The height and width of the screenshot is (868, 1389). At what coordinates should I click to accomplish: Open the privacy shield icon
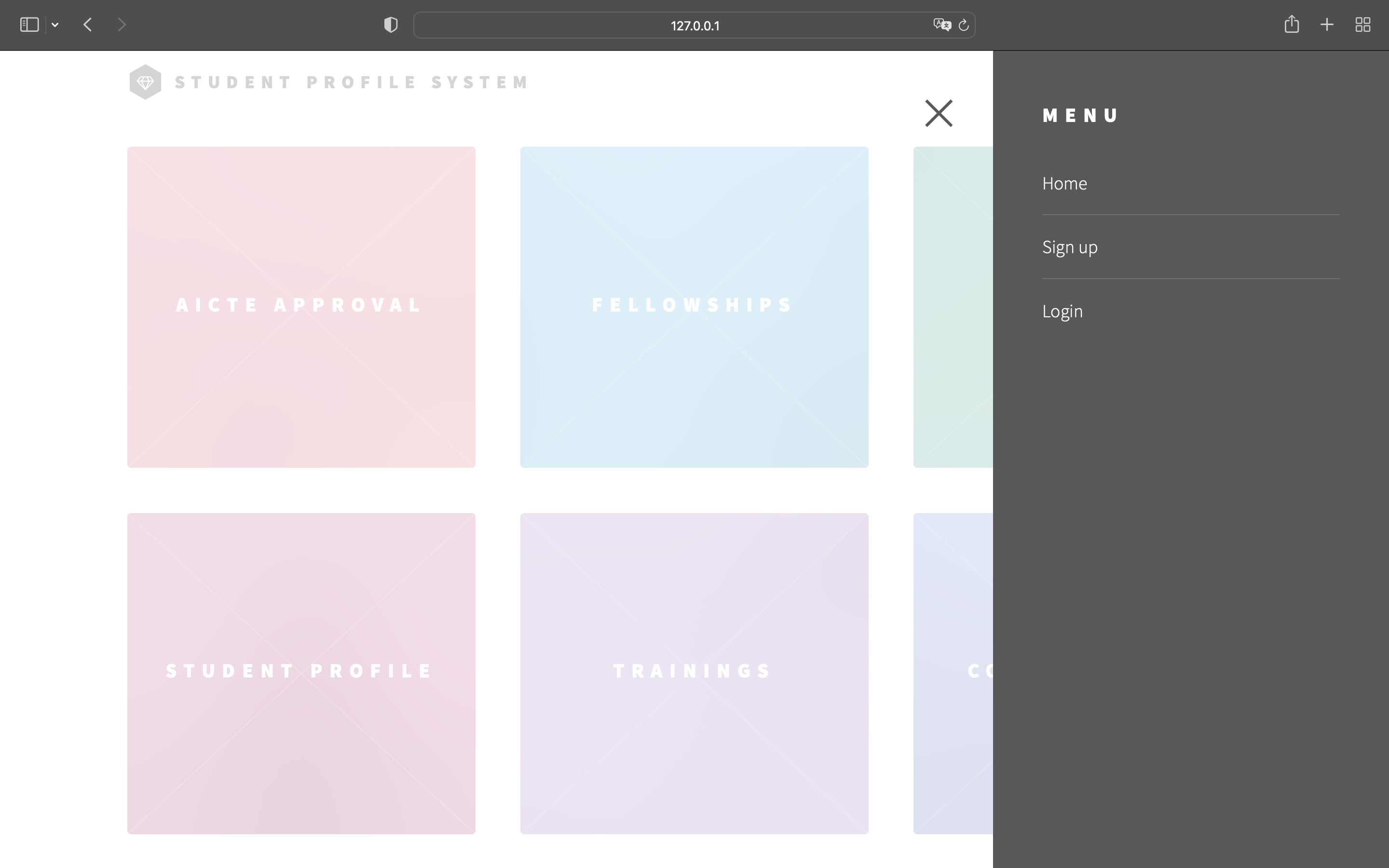click(391, 25)
